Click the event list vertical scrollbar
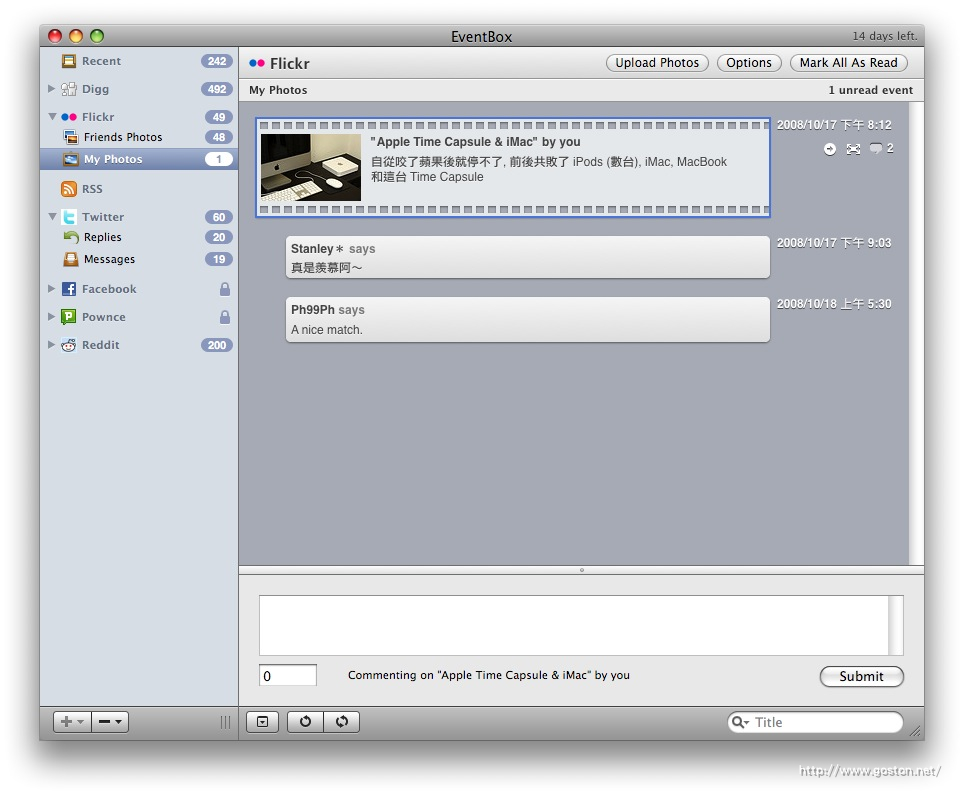Image resolution: width=964 pixels, height=795 pixels. click(x=916, y=333)
